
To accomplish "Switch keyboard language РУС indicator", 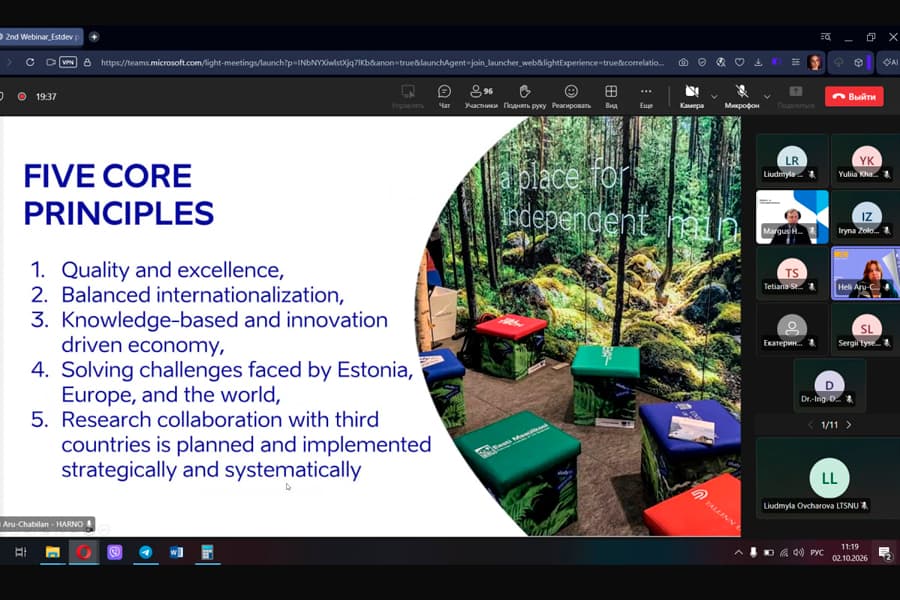I will 817,553.
